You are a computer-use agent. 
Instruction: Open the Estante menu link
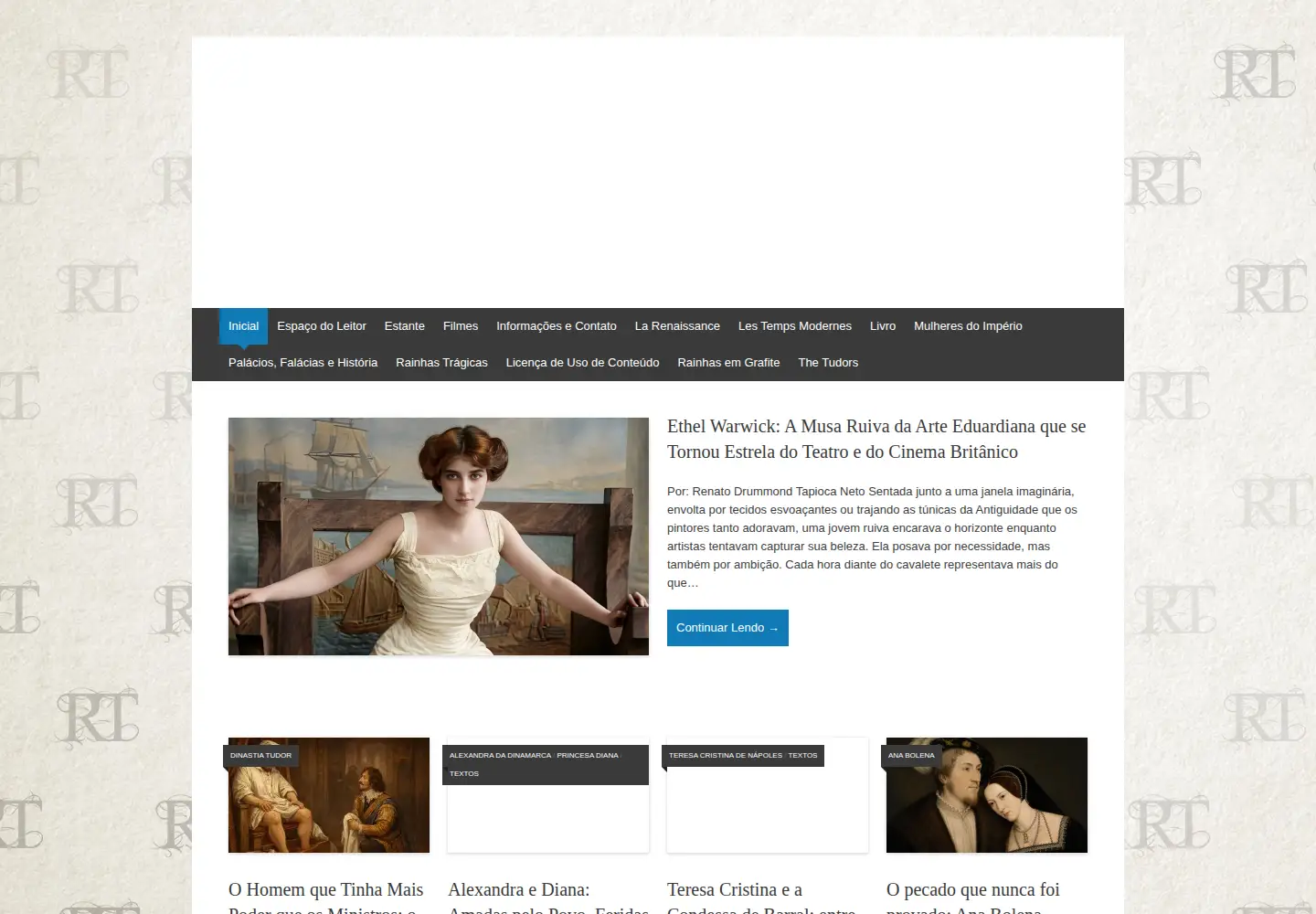click(405, 326)
